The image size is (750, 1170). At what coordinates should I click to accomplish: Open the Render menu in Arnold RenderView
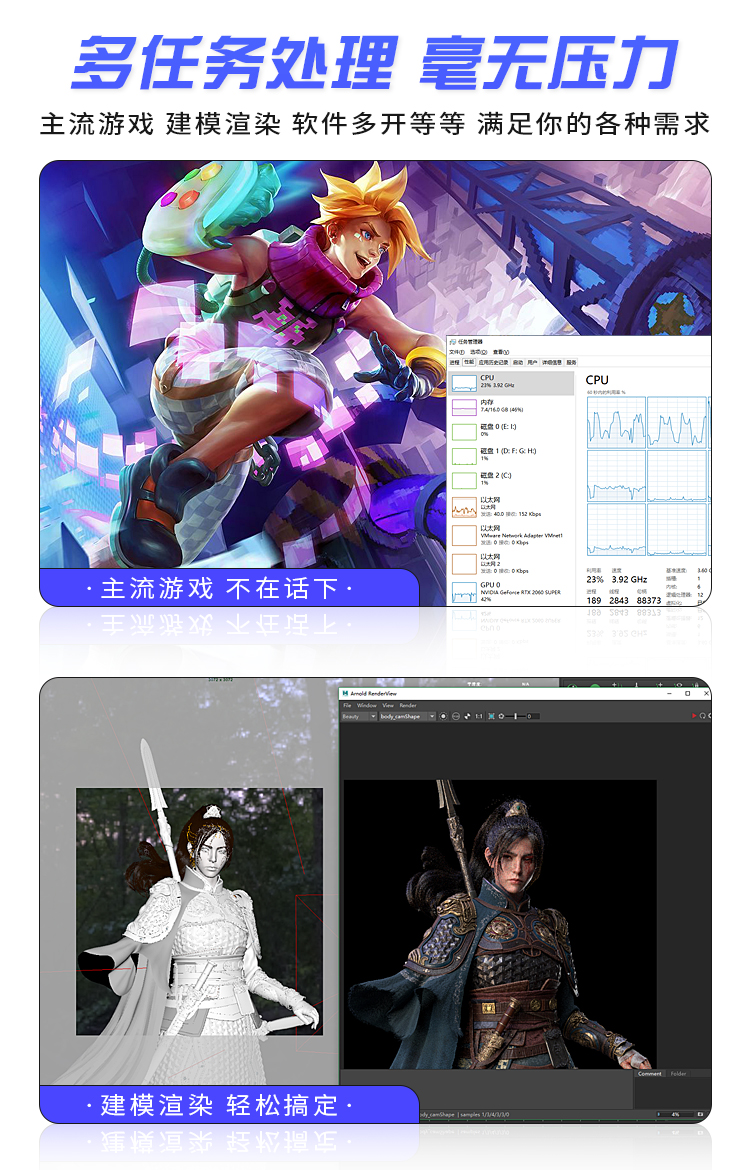coord(408,705)
